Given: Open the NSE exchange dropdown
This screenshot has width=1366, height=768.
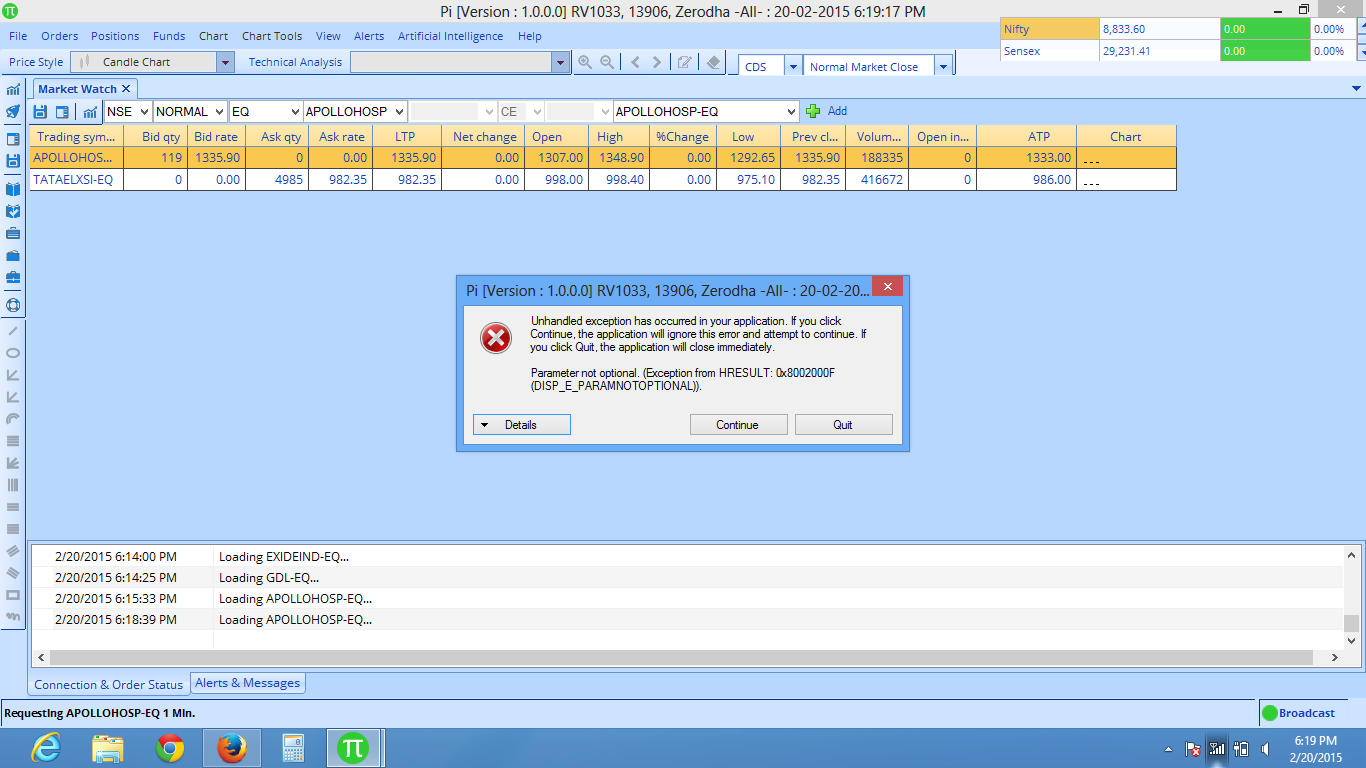Looking at the screenshot, I should click(x=128, y=112).
